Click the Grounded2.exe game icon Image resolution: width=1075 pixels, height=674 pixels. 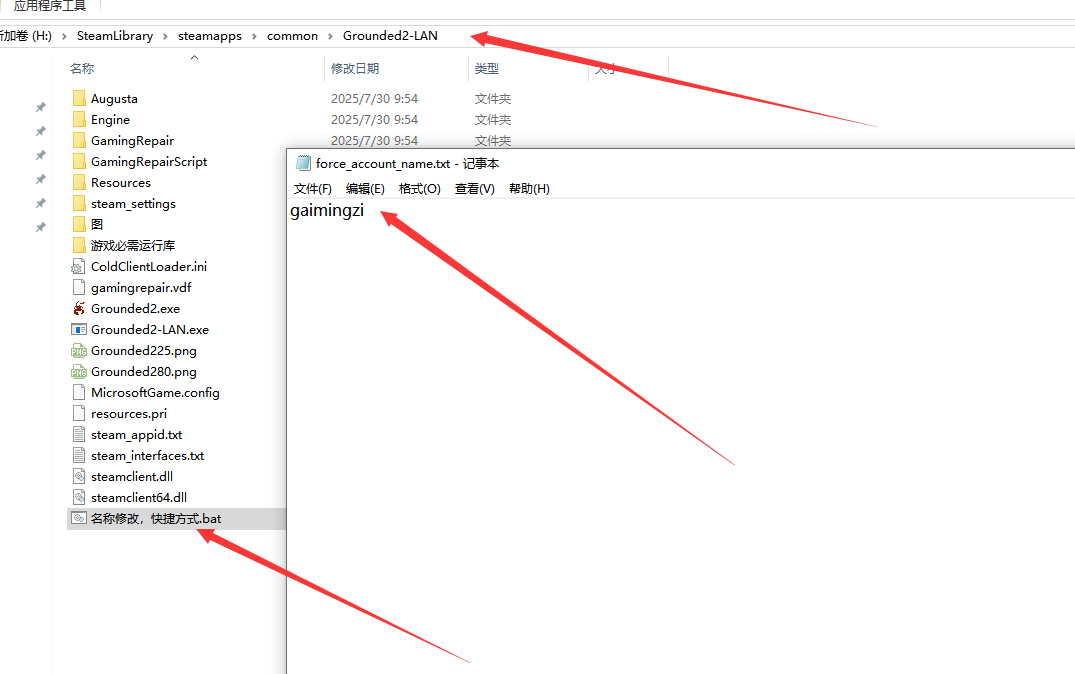(79, 309)
